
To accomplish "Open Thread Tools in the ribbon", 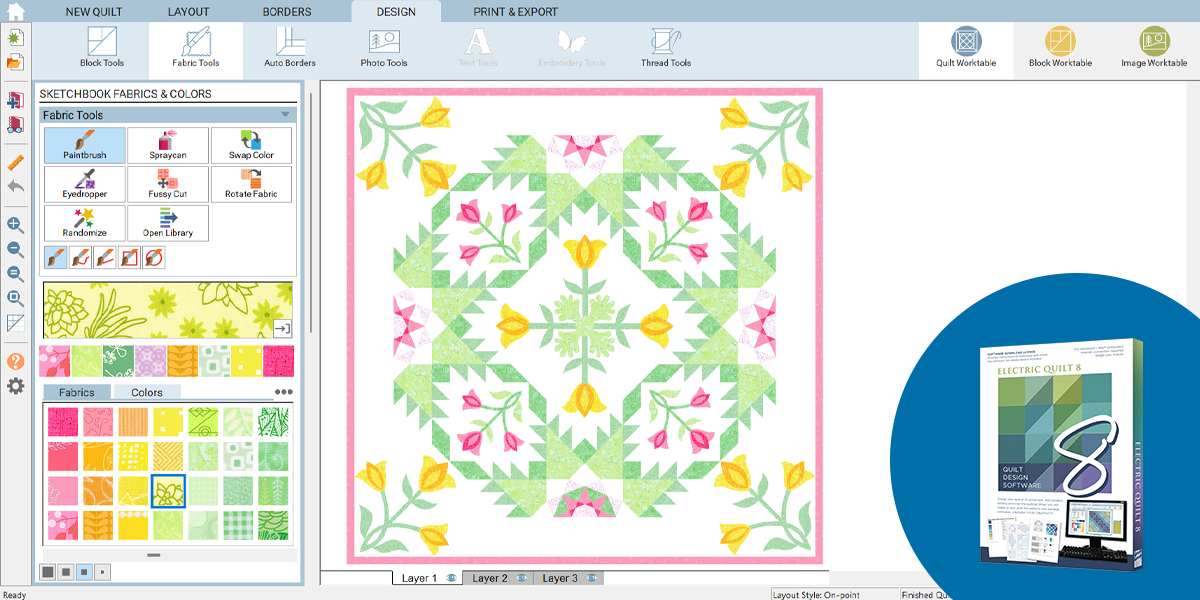I will [x=666, y=48].
